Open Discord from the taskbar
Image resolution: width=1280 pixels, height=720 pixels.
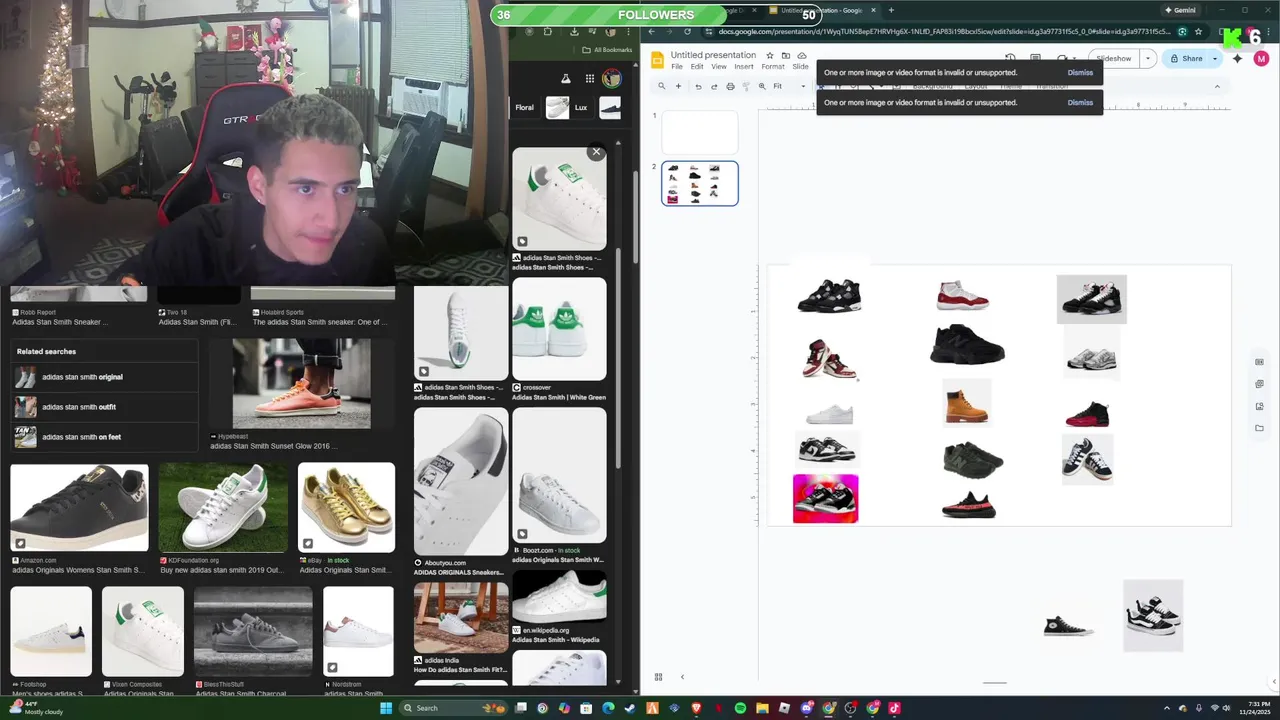pos(806,708)
